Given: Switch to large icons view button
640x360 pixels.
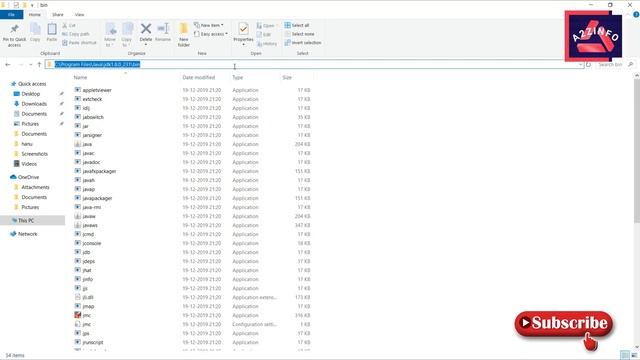Looking at the screenshot, I should click(x=634, y=355).
